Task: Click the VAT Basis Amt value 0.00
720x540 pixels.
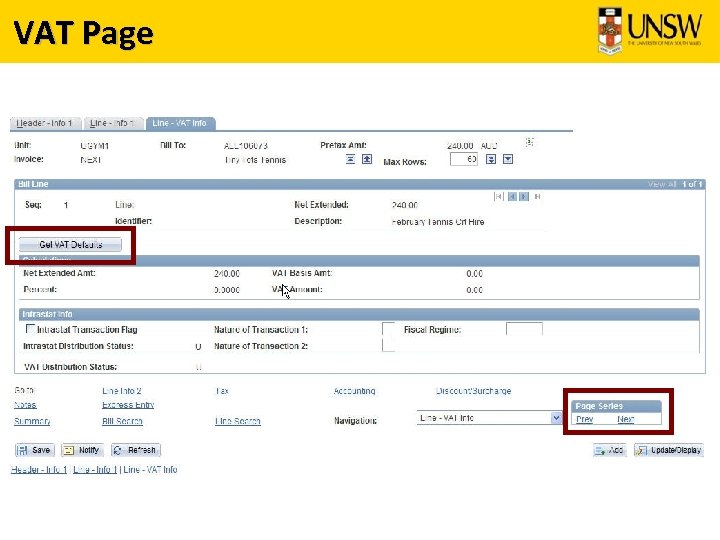Action: tap(474, 273)
